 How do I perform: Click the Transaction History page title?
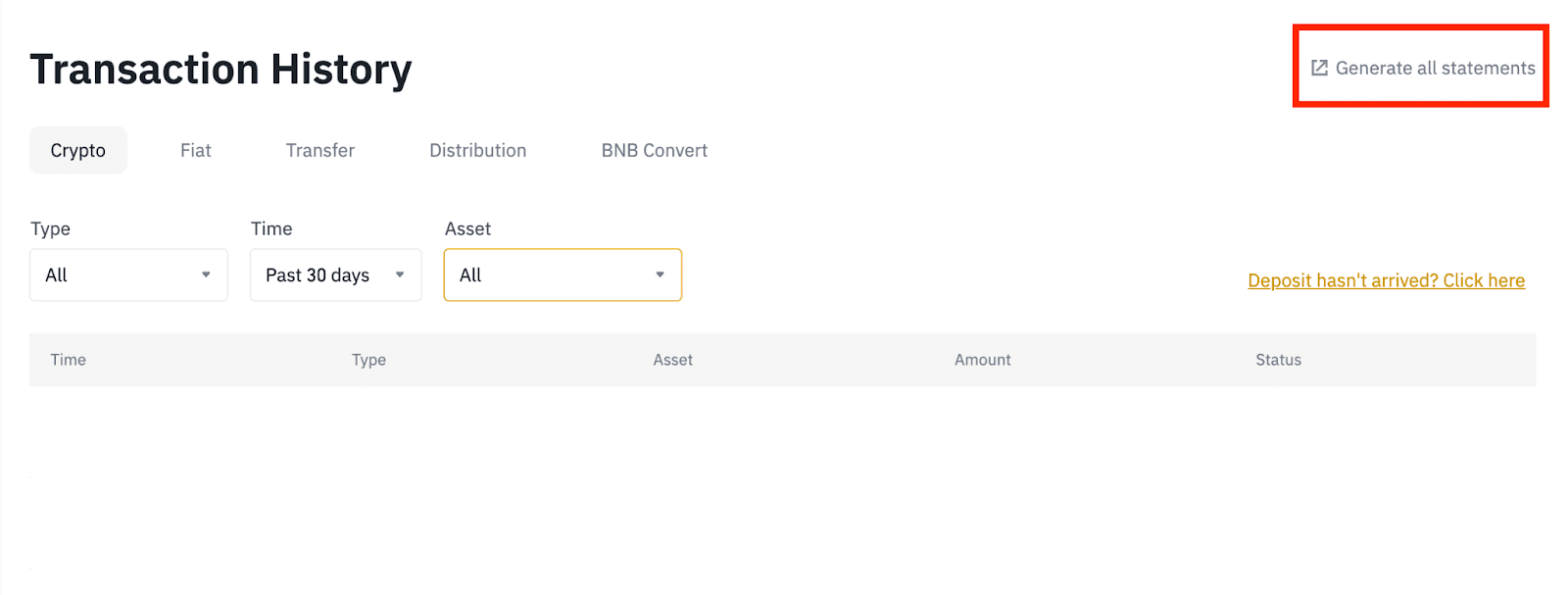pos(220,70)
